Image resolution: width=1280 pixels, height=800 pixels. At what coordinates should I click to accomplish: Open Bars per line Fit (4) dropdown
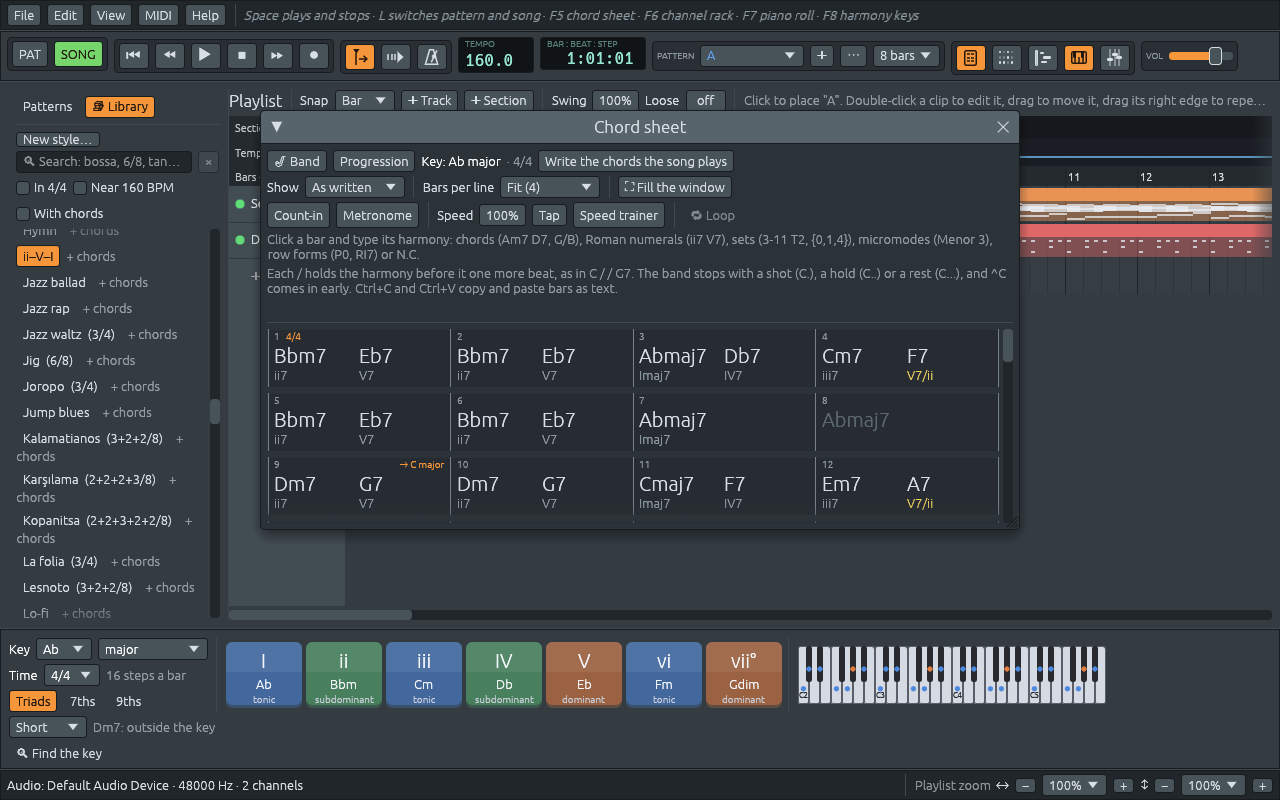tap(550, 187)
